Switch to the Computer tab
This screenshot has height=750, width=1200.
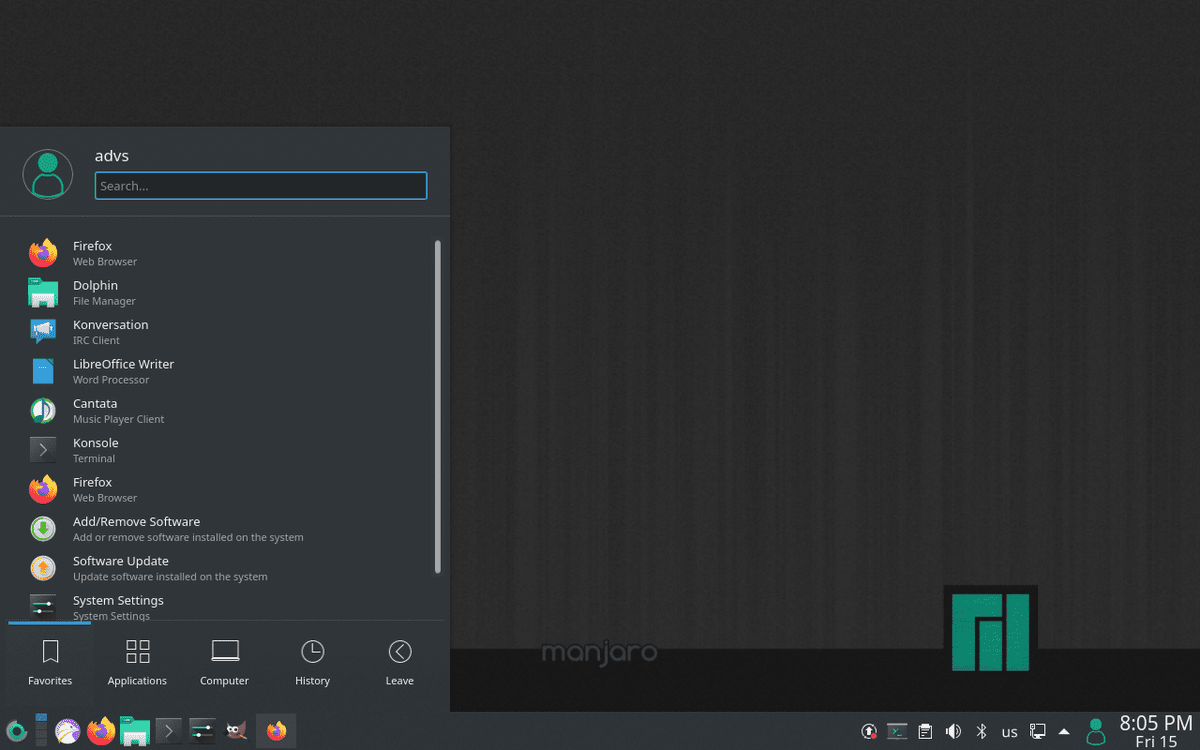tap(224, 663)
